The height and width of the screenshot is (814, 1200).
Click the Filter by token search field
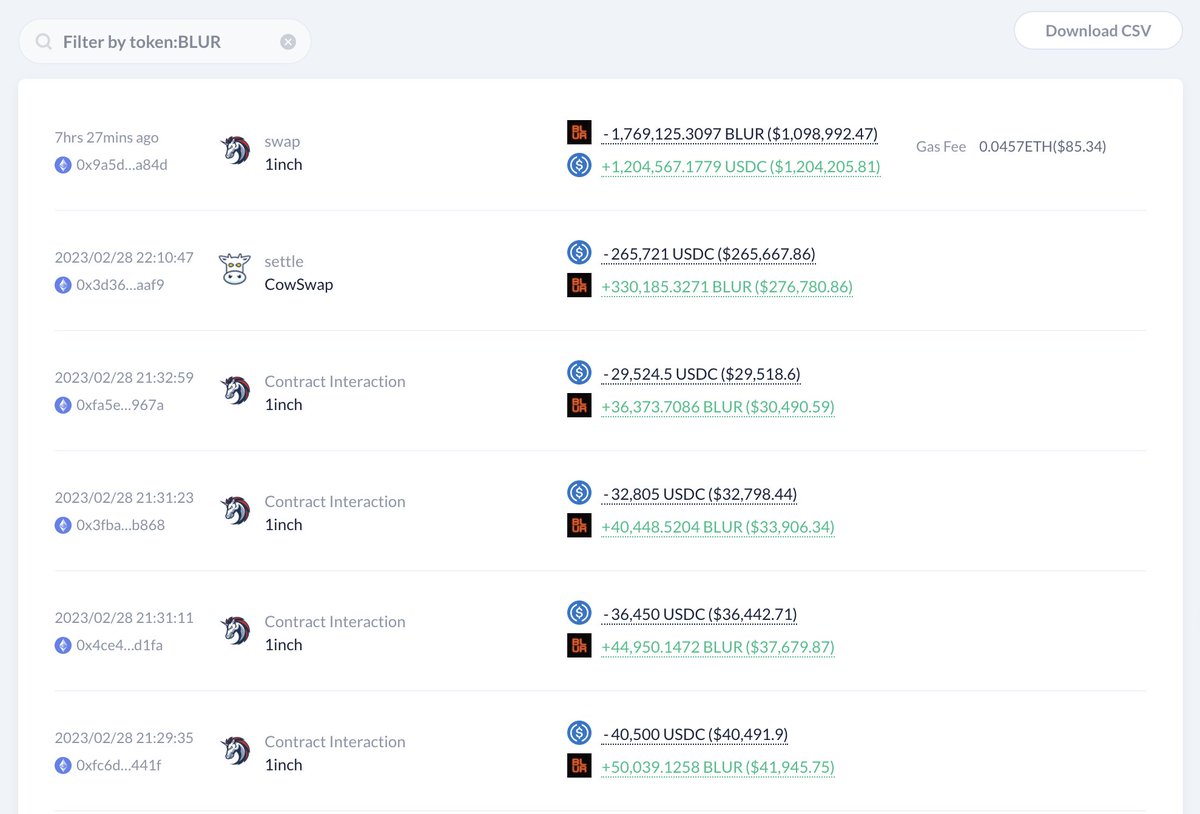click(x=165, y=42)
